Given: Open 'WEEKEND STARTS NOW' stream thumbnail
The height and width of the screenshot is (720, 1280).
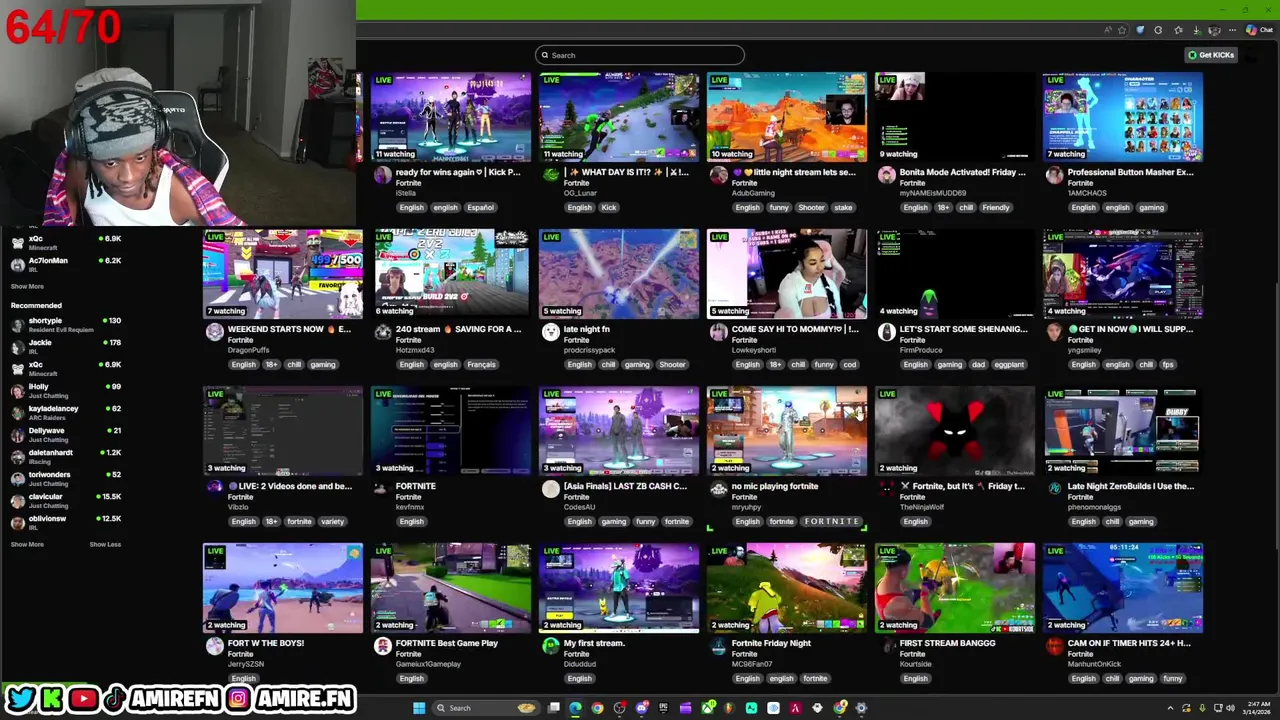Looking at the screenshot, I should 283,273.
